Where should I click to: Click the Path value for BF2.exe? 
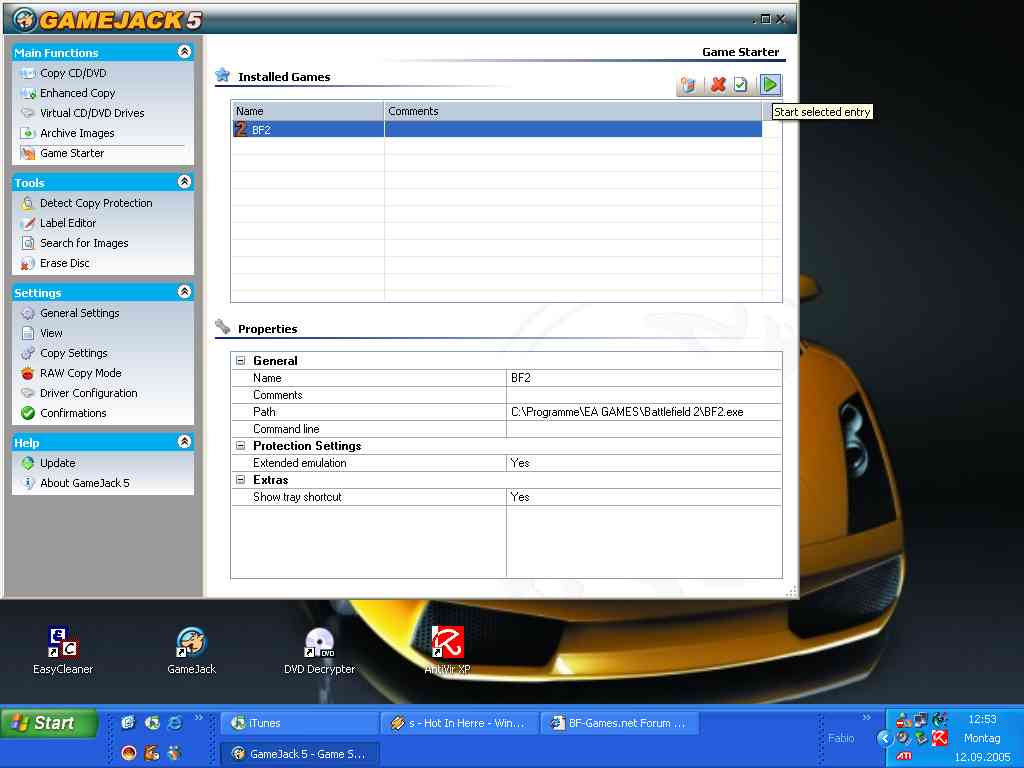coord(644,412)
